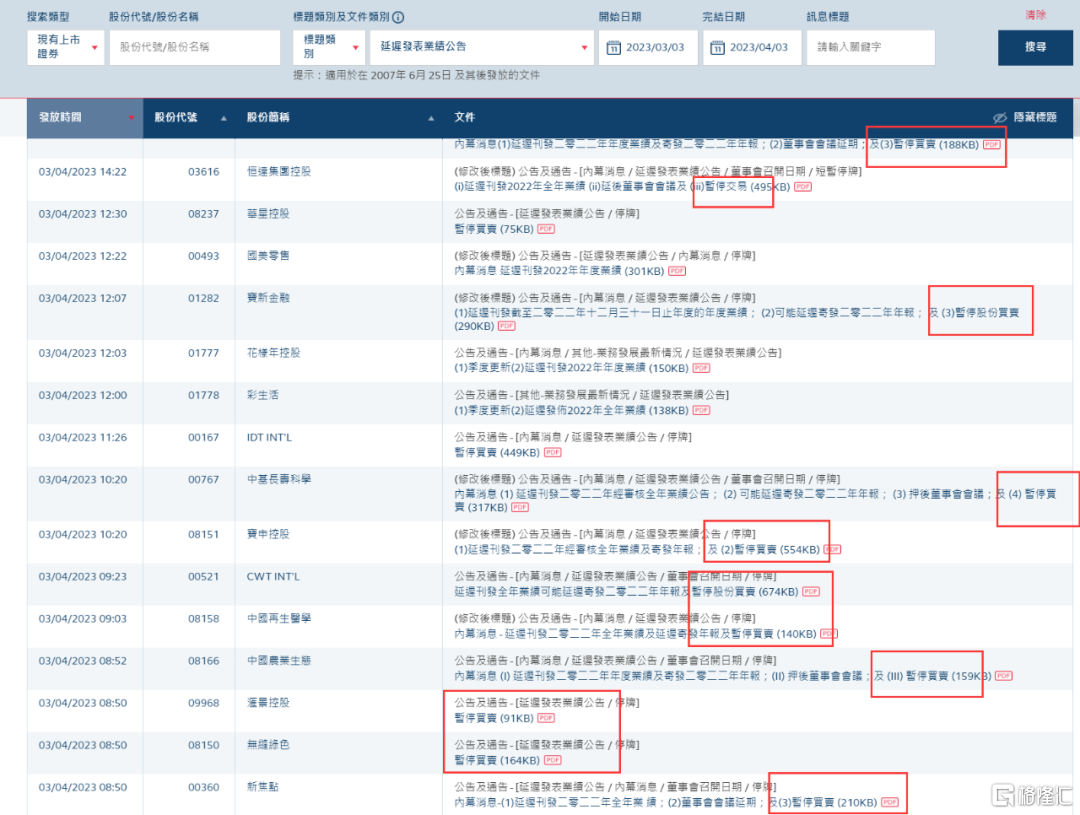This screenshot has height=815, width=1080.
Task: Click the 提示 note about 2007年 6月 25日
Action: [417, 75]
